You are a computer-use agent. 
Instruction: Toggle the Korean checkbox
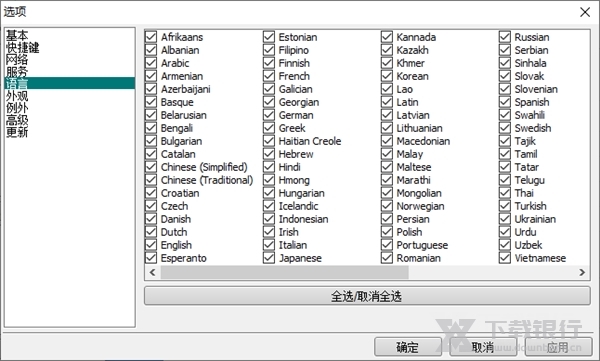(x=387, y=76)
